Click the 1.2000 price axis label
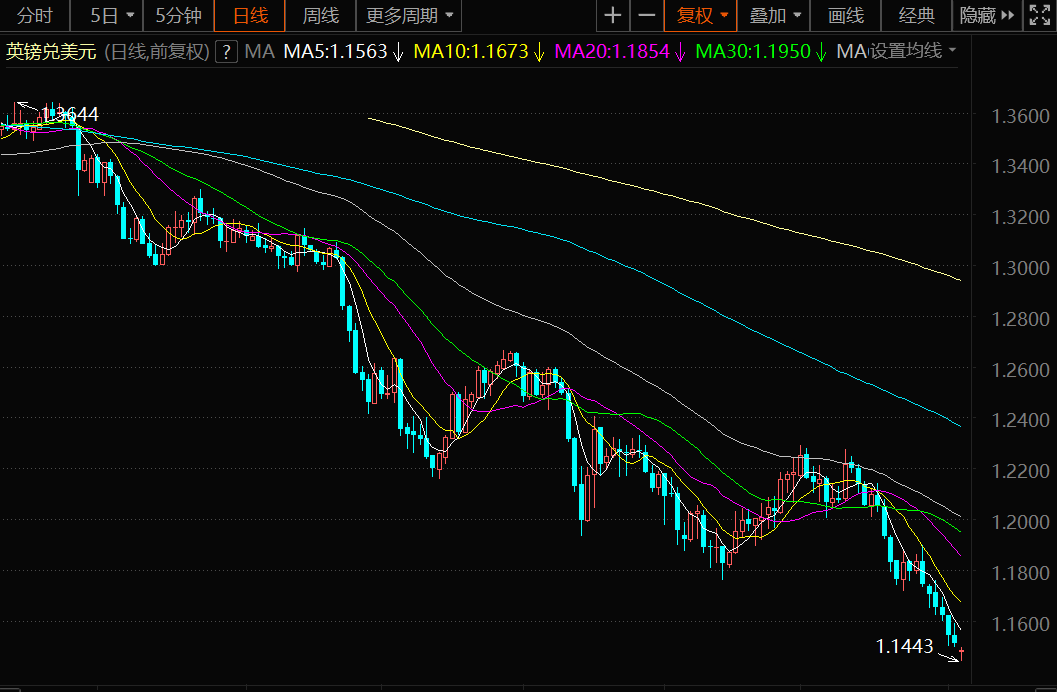1057x692 pixels. tap(1020, 522)
